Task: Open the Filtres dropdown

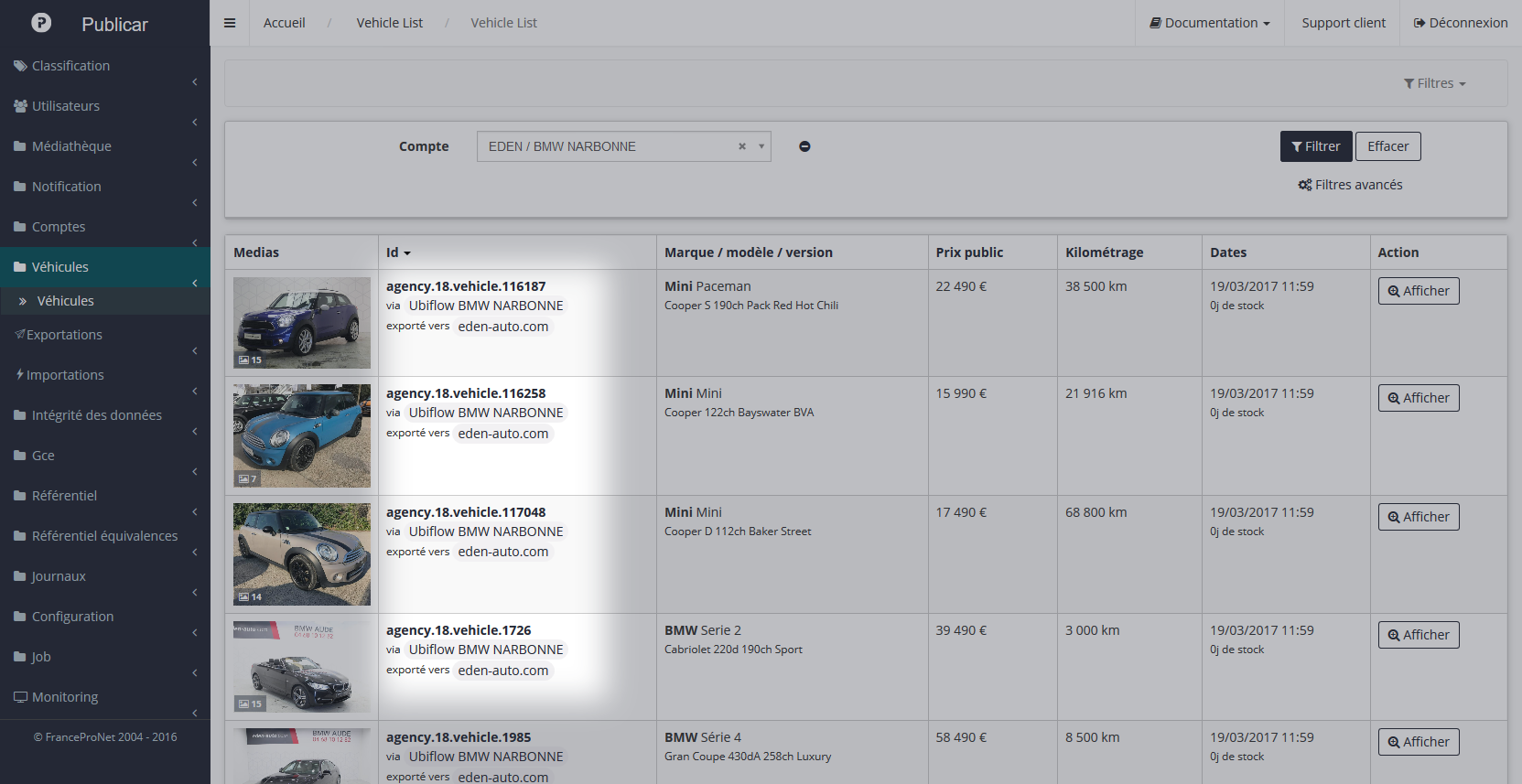Action: tap(1435, 83)
